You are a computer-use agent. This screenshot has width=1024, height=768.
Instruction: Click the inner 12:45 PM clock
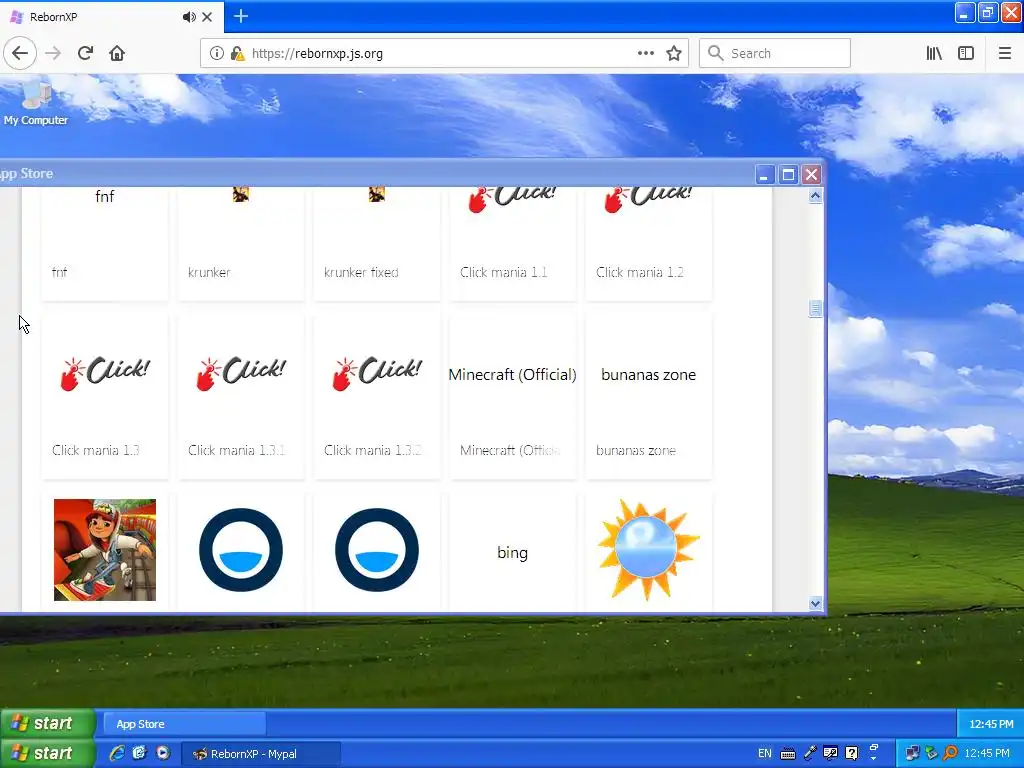[991, 724]
